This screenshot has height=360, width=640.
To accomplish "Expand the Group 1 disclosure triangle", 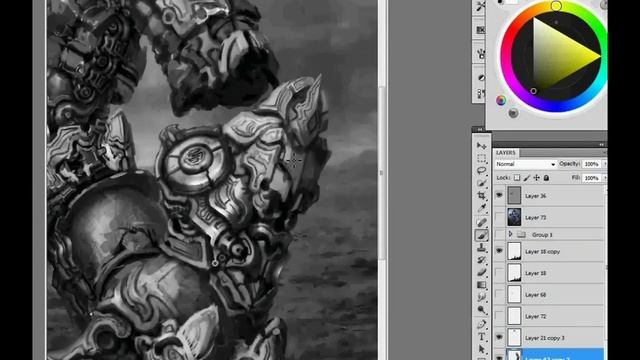I will click(x=510, y=234).
